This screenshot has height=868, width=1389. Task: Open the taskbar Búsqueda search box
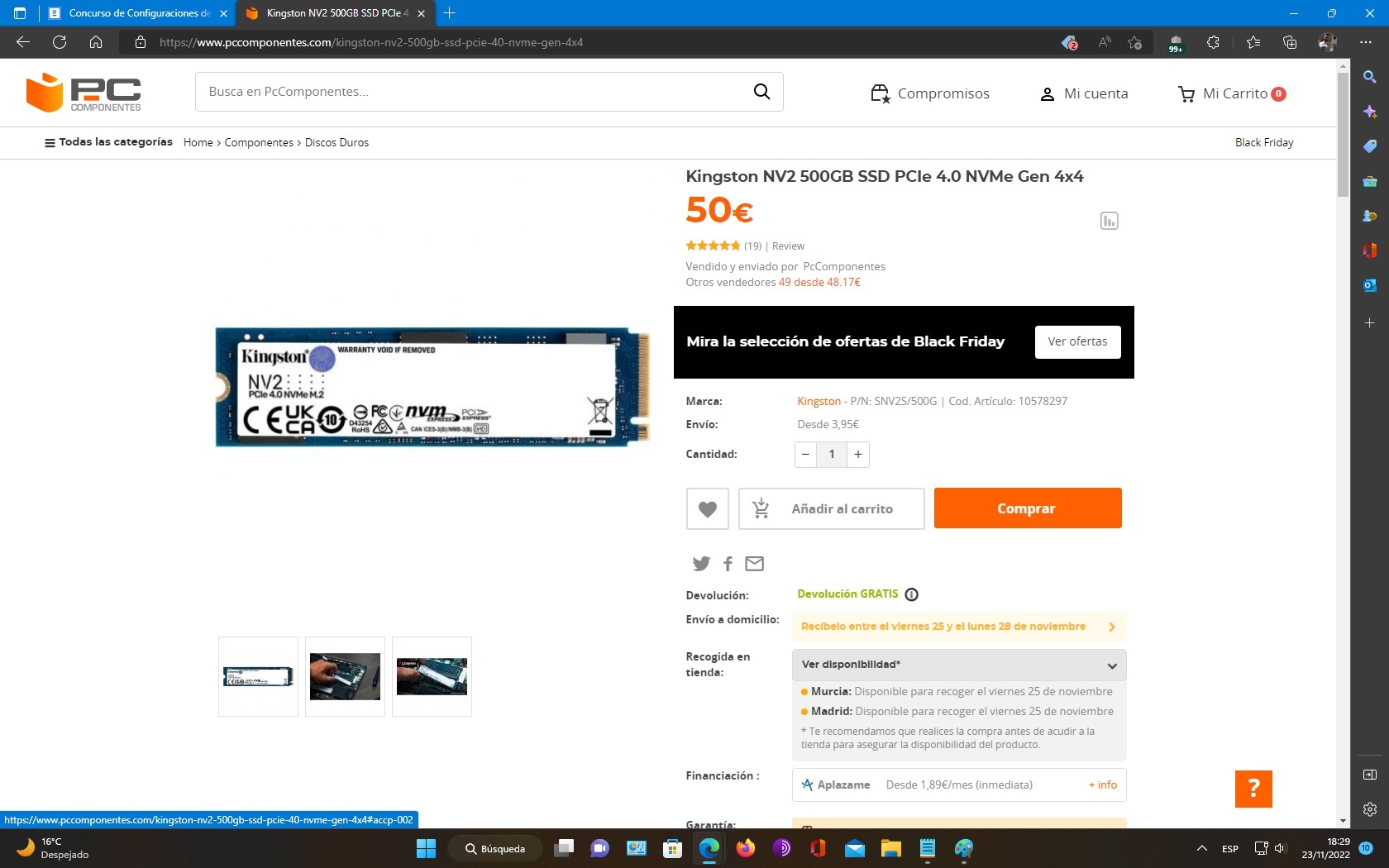pyautogui.click(x=495, y=848)
